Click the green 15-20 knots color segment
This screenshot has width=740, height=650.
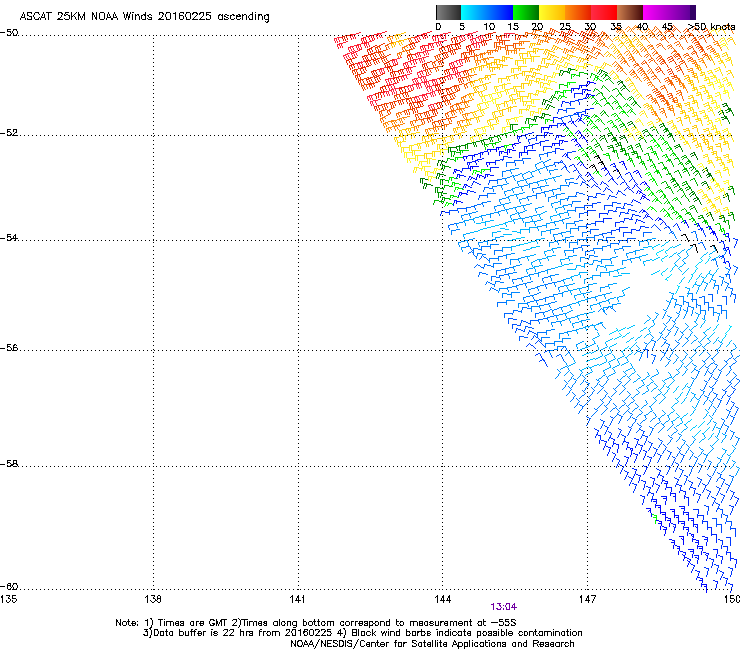(526, 12)
